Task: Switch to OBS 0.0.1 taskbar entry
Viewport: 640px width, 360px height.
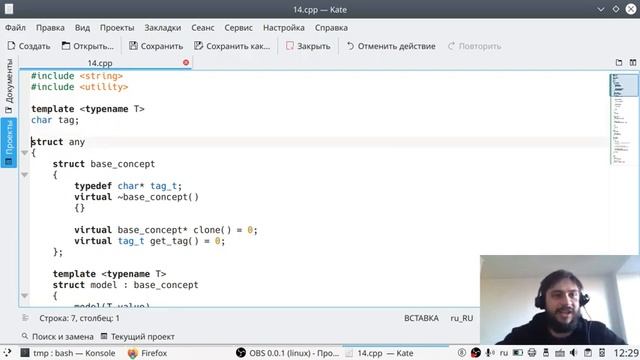Action: [x=288, y=353]
